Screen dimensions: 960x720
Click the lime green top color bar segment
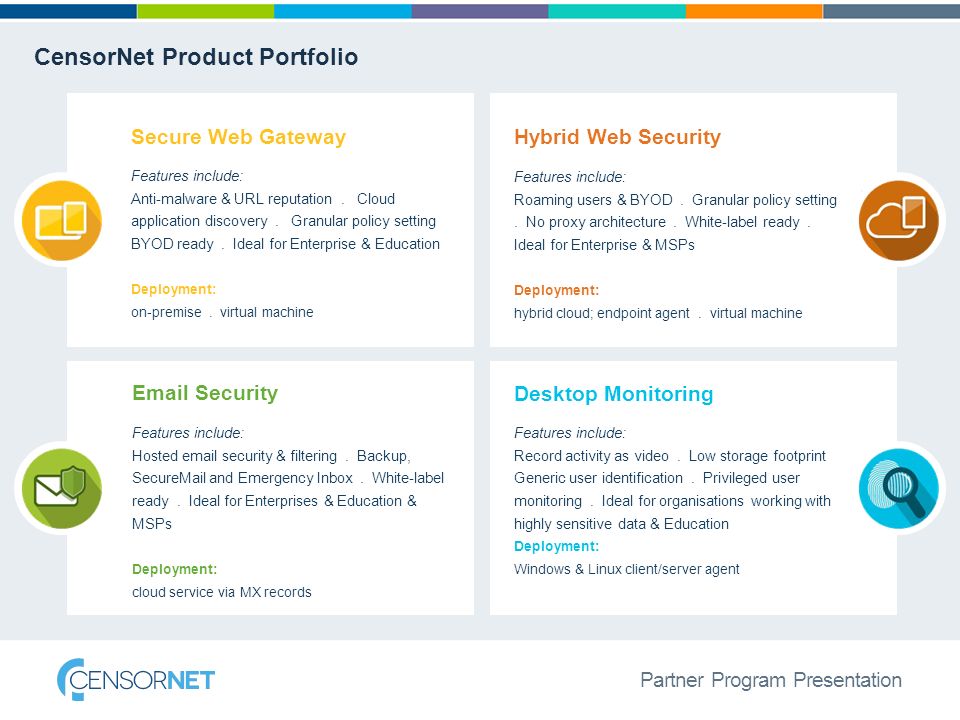tap(206, 11)
